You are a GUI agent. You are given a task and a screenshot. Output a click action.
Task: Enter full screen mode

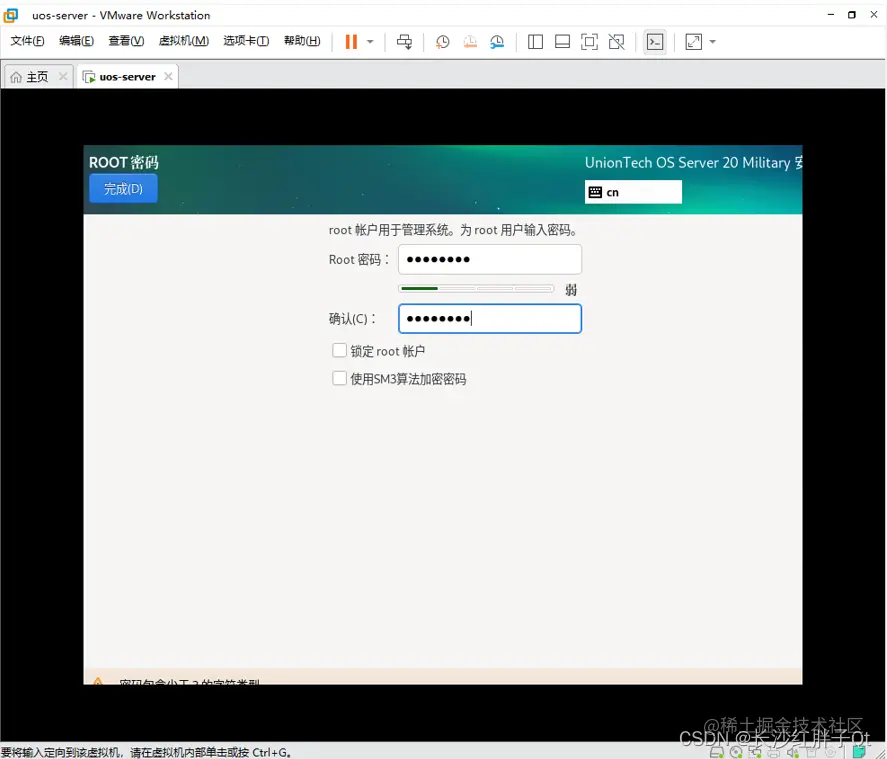point(589,41)
